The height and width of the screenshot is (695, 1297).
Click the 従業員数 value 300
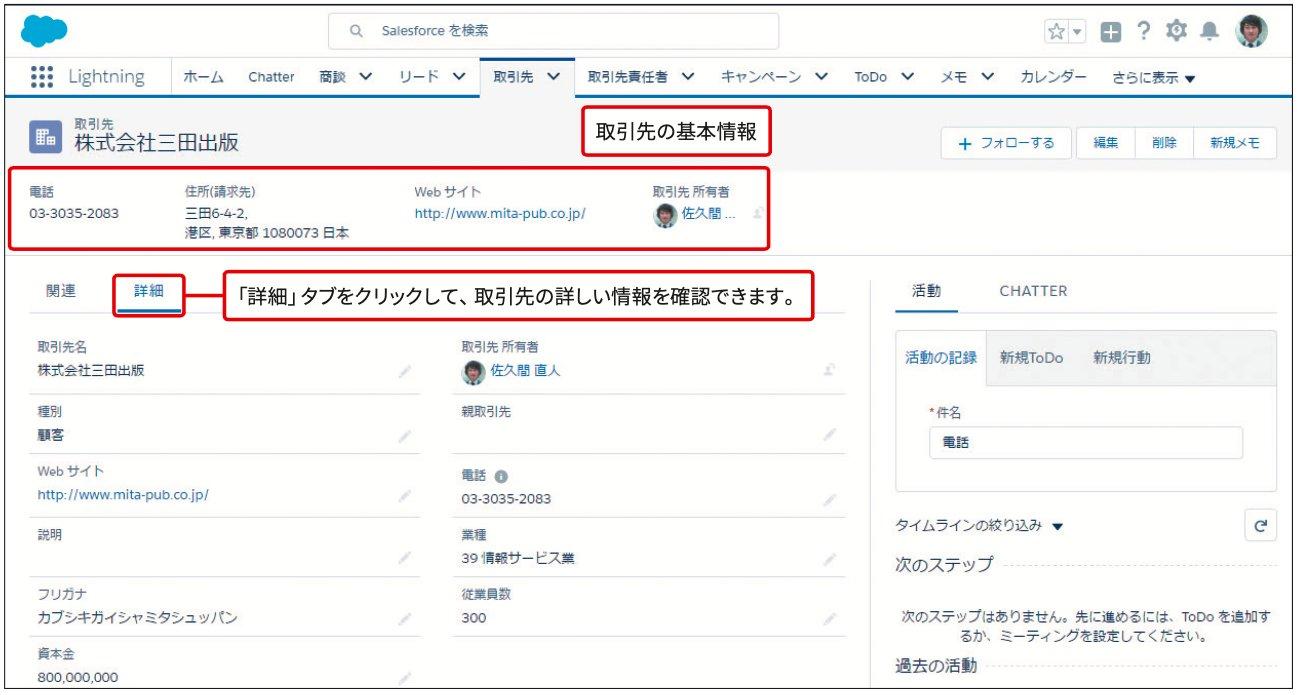tap(474, 618)
